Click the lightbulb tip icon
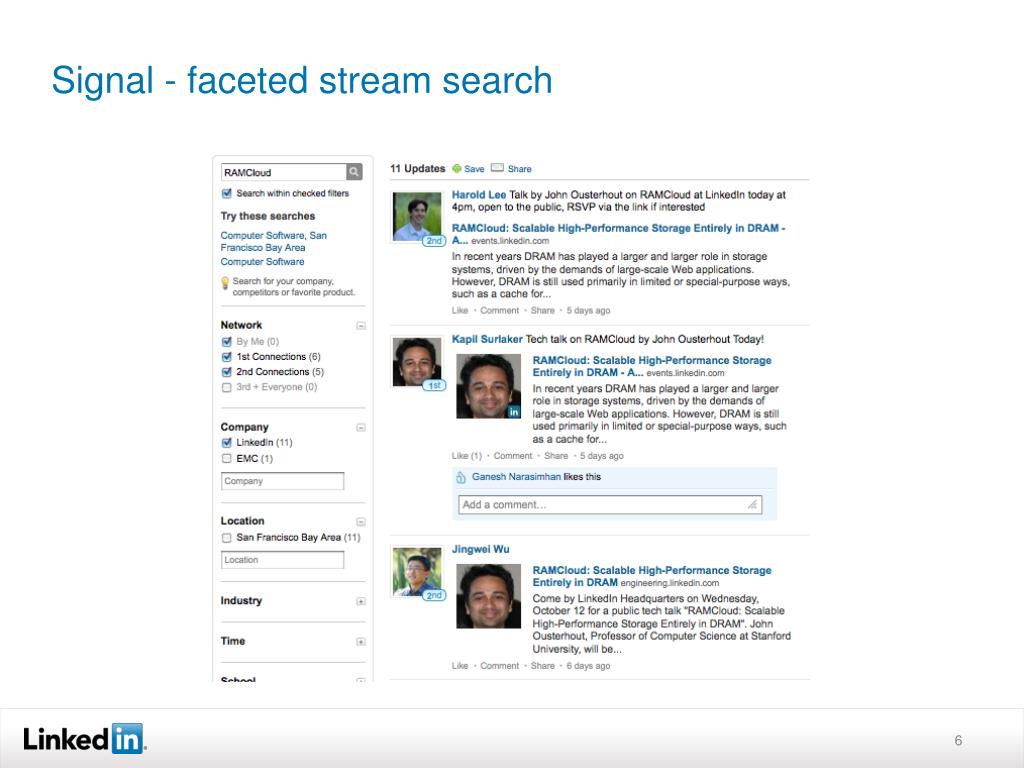 coord(225,283)
